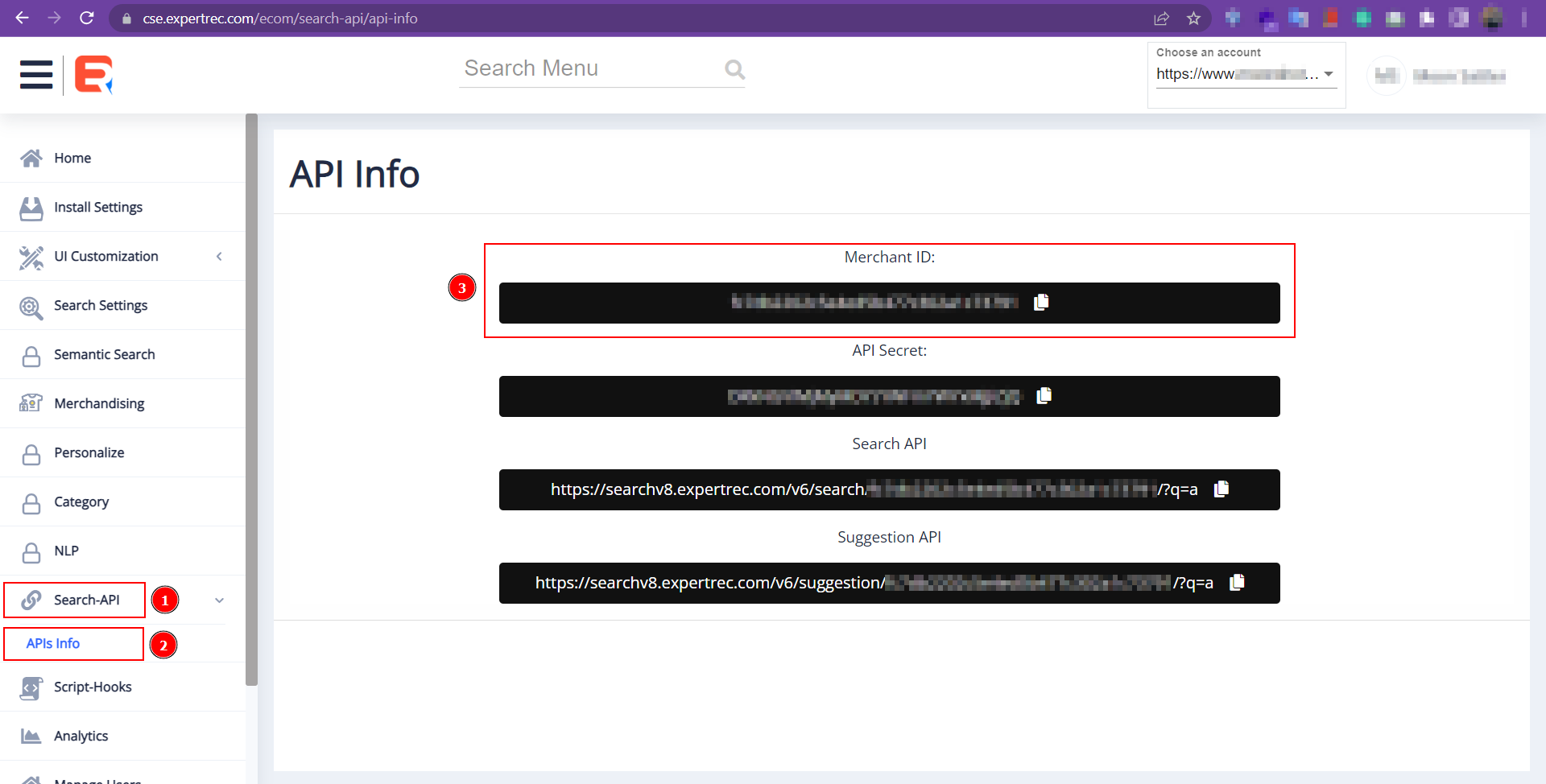
Task: Copy the Search API URL
Action: [x=1222, y=489]
